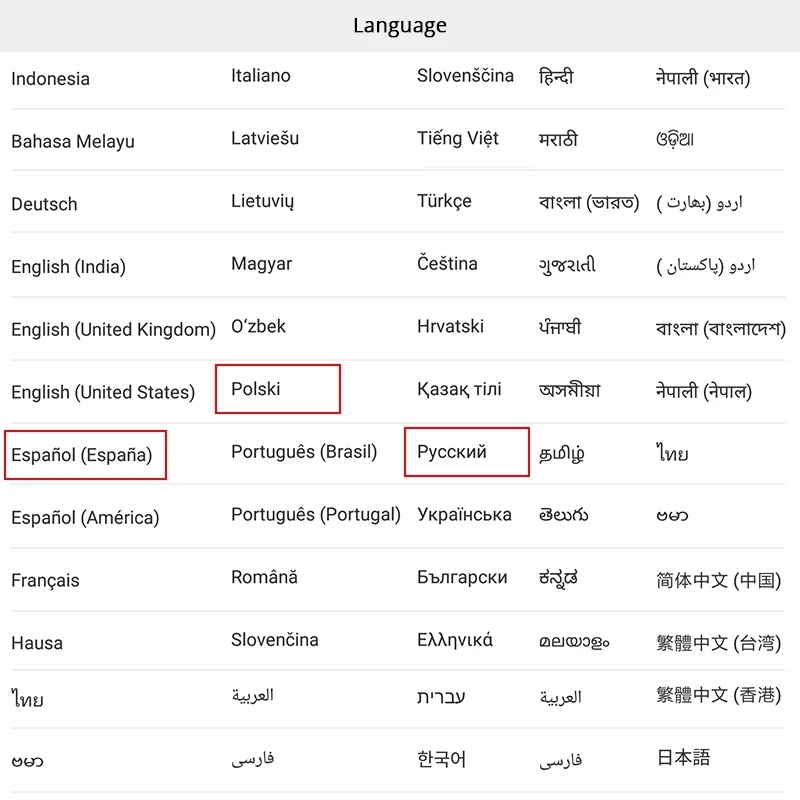Choose the 日本語 option
The width and height of the screenshot is (800, 800).
(x=684, y=757)
